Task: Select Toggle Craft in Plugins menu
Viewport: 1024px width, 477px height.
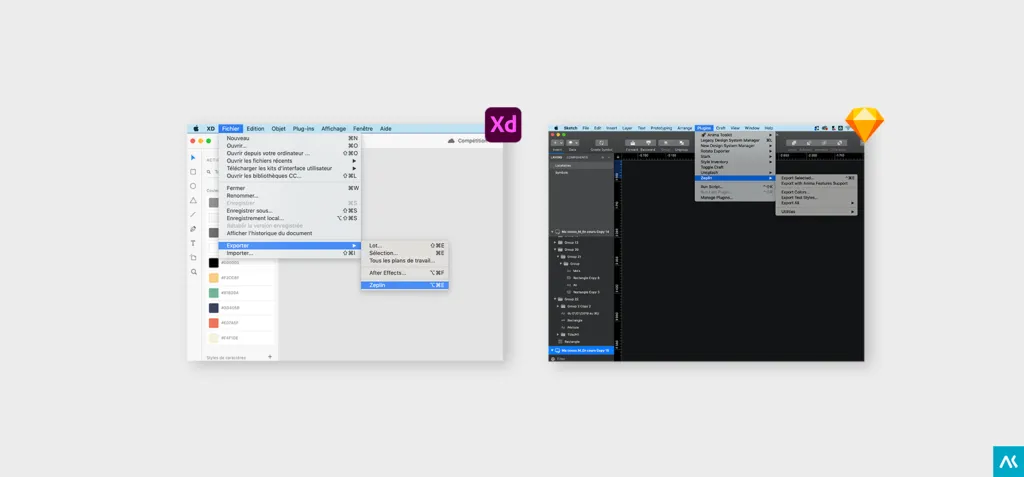Action: click(735, 167)
